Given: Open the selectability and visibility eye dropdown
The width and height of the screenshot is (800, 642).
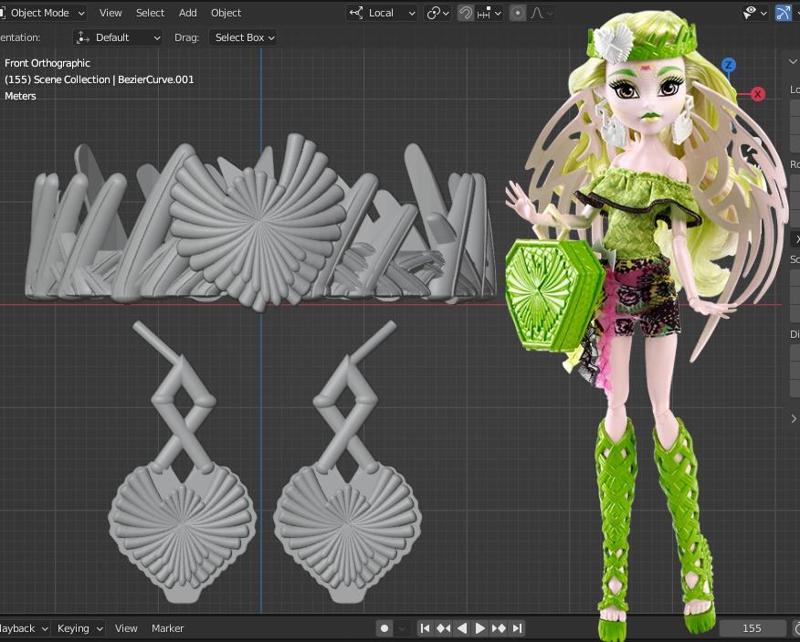Looking at the screenshot, I should (755, 13).
